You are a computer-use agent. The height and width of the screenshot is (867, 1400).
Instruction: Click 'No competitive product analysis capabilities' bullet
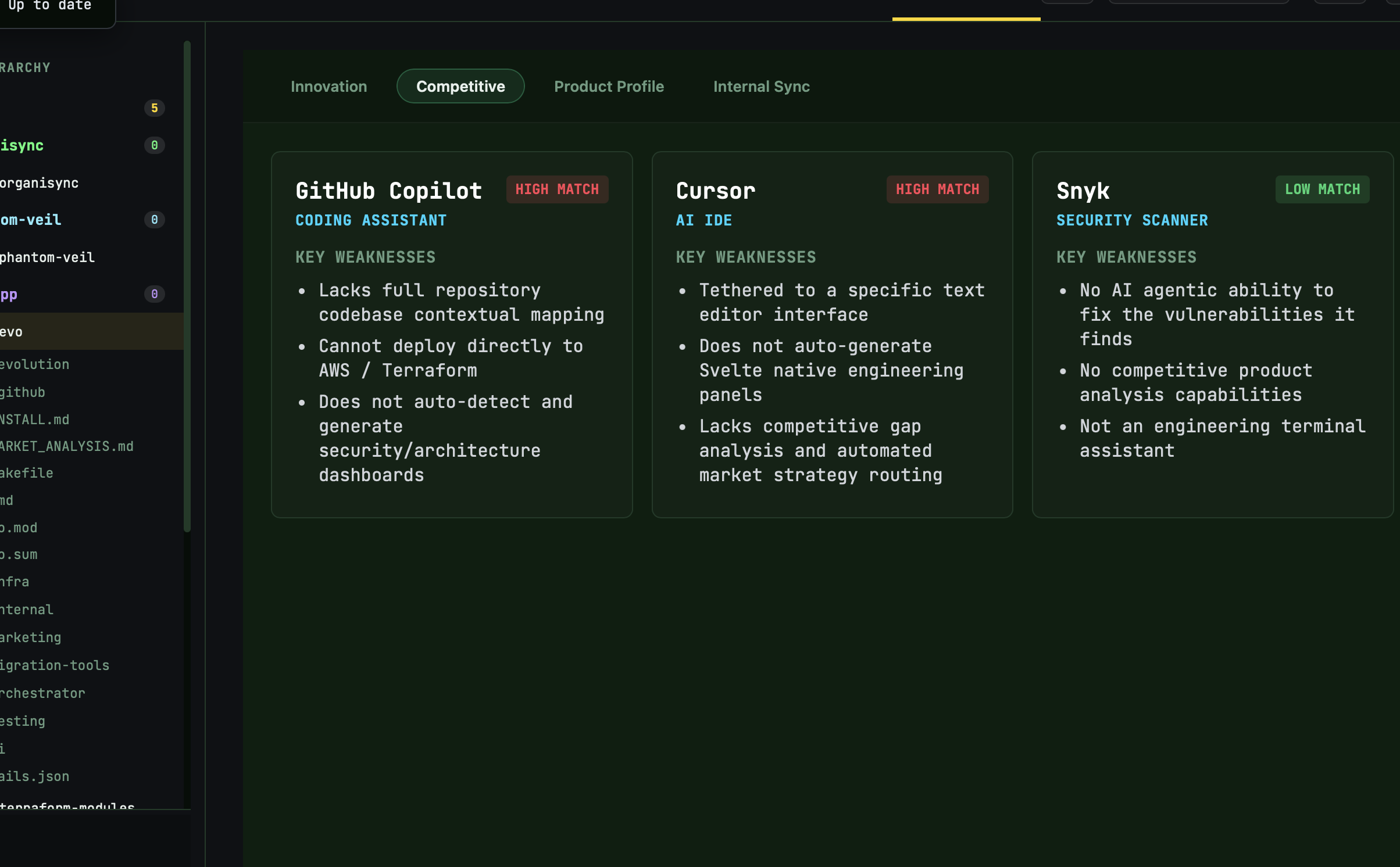coord(1196,382)
